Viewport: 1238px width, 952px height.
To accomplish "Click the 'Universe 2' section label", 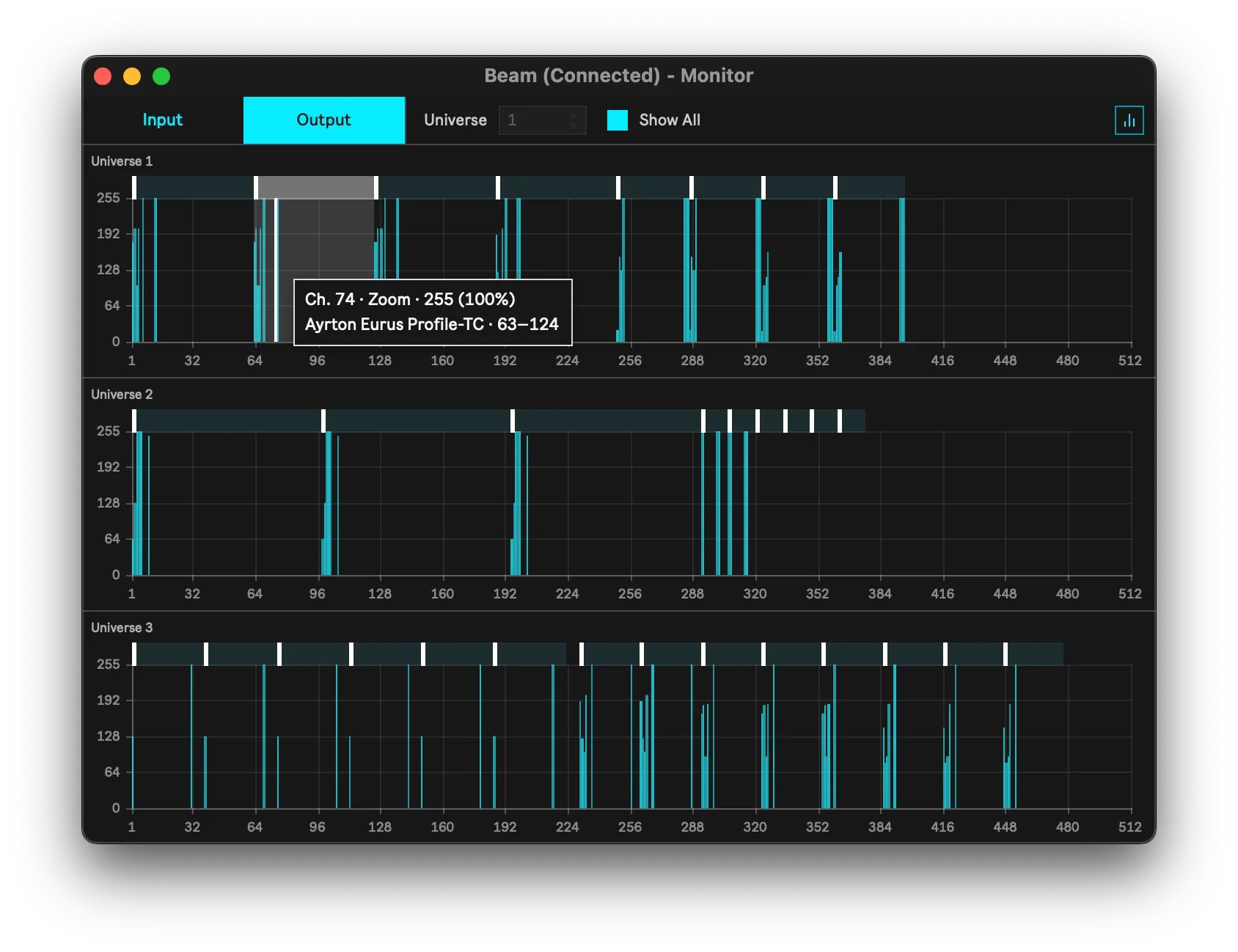I will [x=122, y=395].
